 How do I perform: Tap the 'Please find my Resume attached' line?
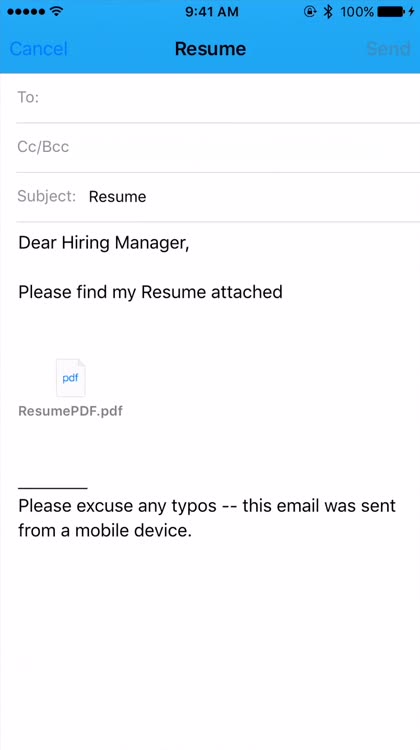tap(150, 292)
